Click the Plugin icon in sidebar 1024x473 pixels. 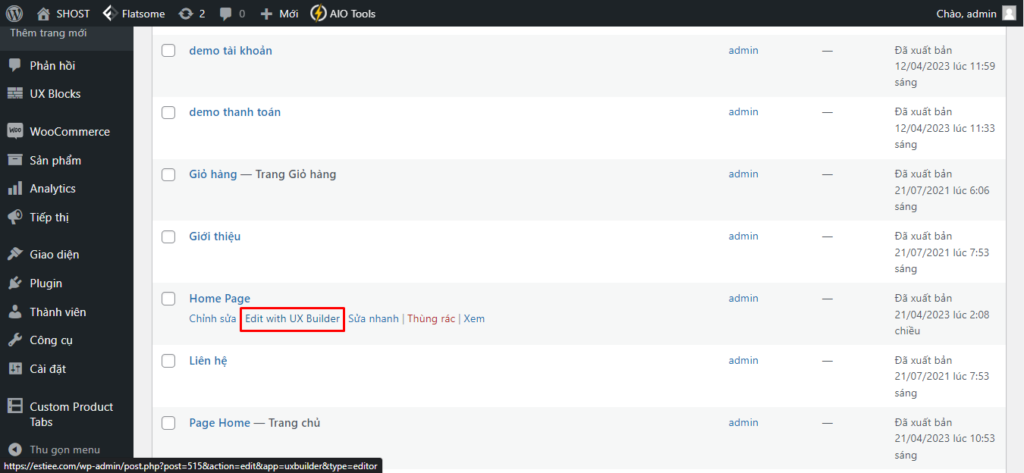click(x=15, y=283)
